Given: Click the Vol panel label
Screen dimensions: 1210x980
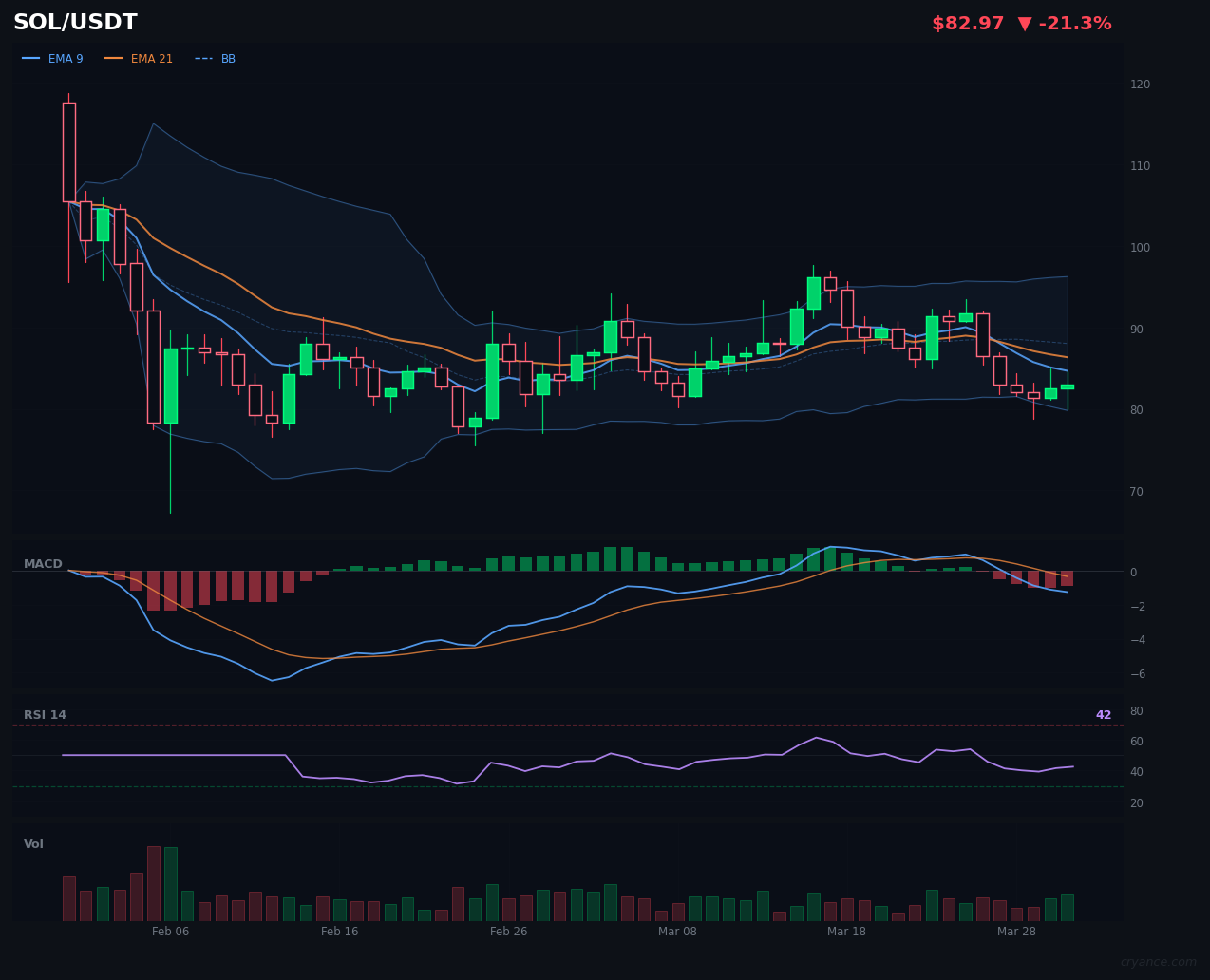Looking at the screenshot, I should click(x=33, y=843).
